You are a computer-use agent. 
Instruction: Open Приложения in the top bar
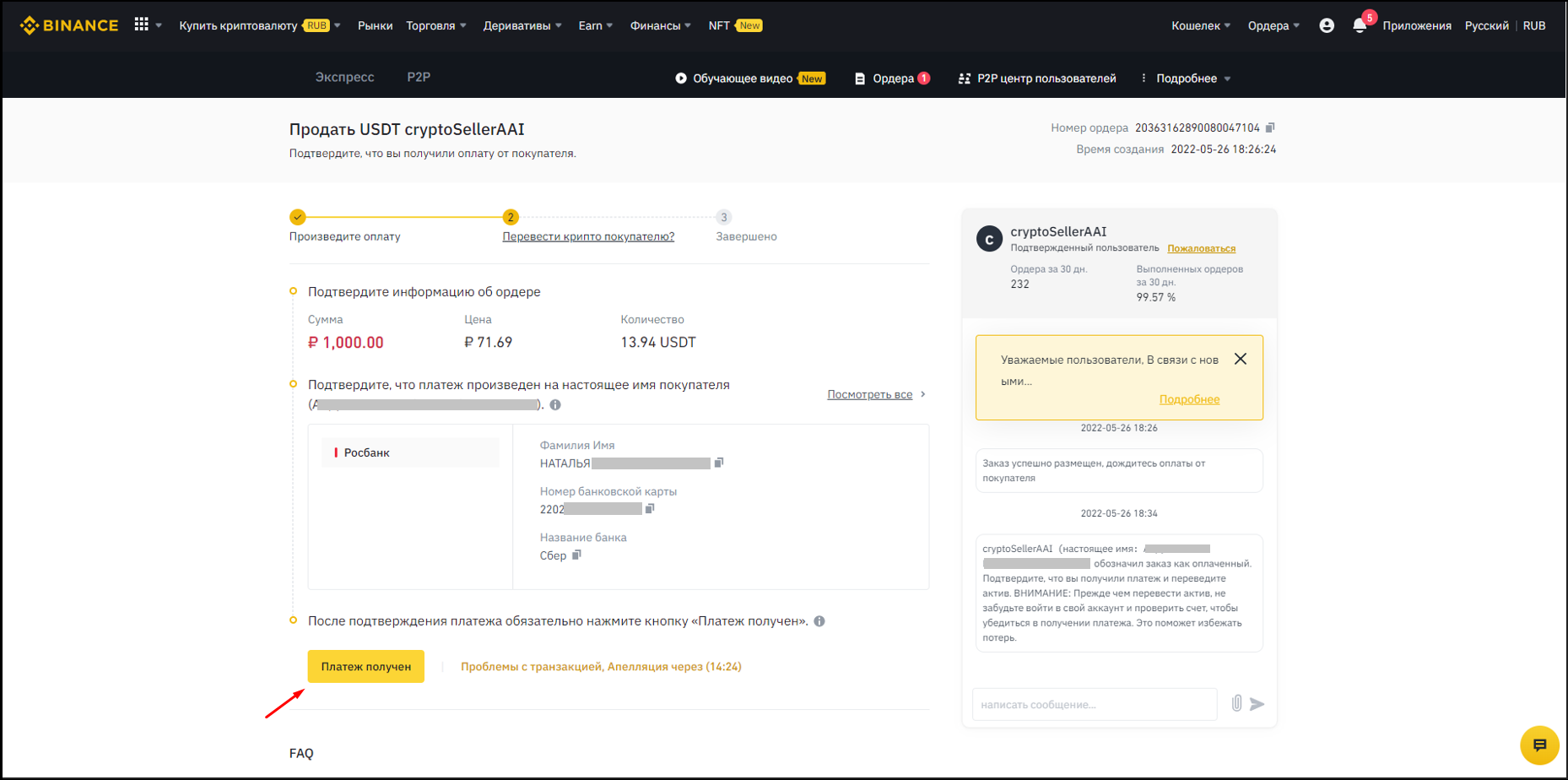(1417, 25)
